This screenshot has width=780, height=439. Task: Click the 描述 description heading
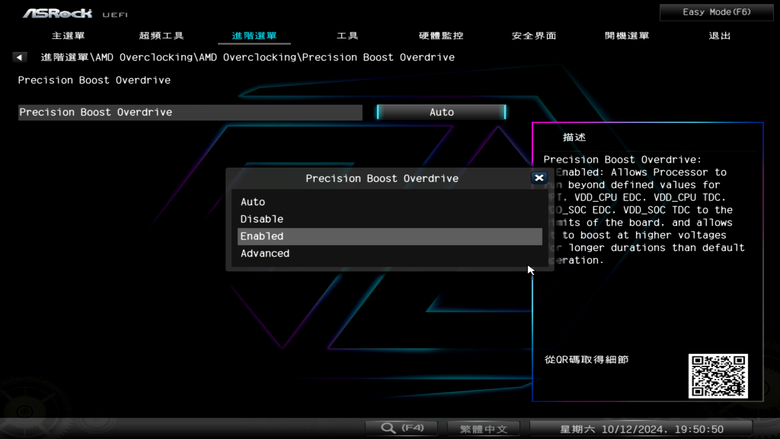click(x=574, y=137)
